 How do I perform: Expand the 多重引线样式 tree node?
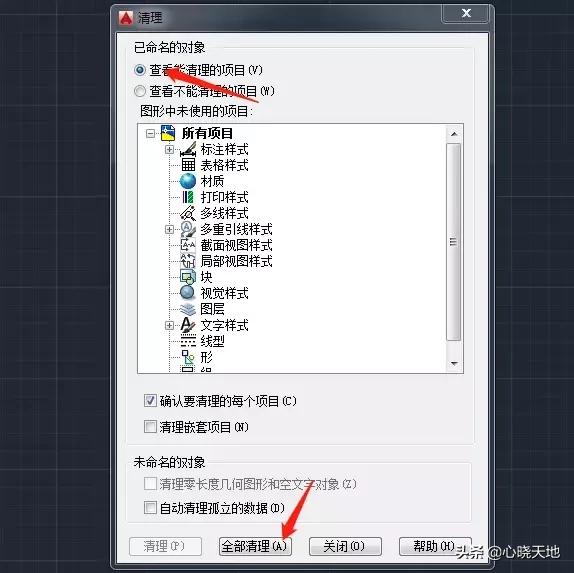(x=169, y=229)
